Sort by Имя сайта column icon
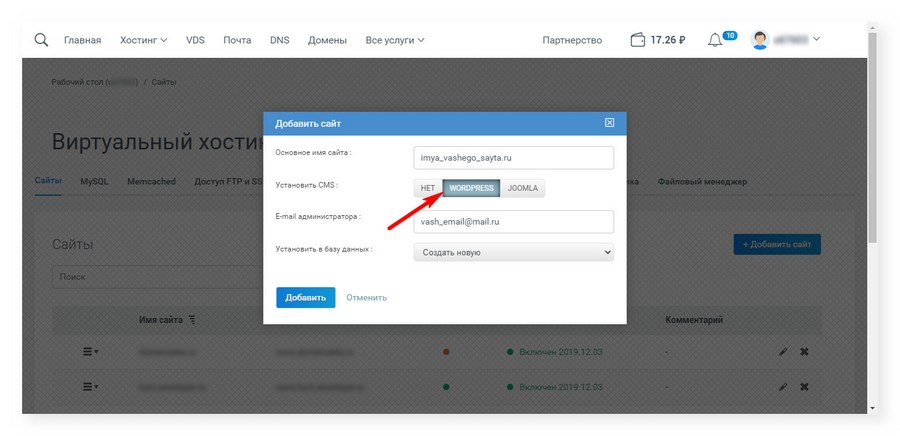Viewport: 900px width, 436px height. pyautogui.click(x=192, y=320)
